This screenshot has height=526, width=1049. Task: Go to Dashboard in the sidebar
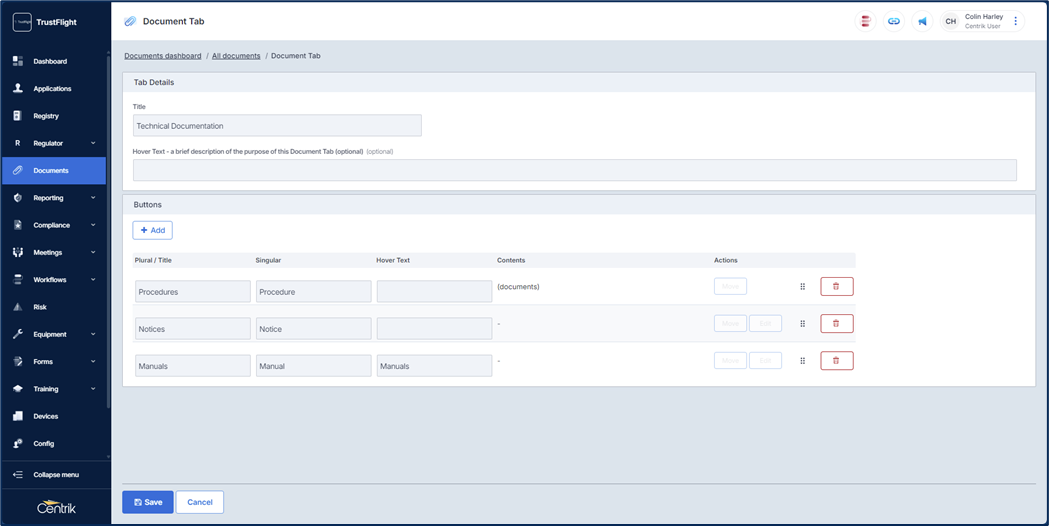[50, 61]
